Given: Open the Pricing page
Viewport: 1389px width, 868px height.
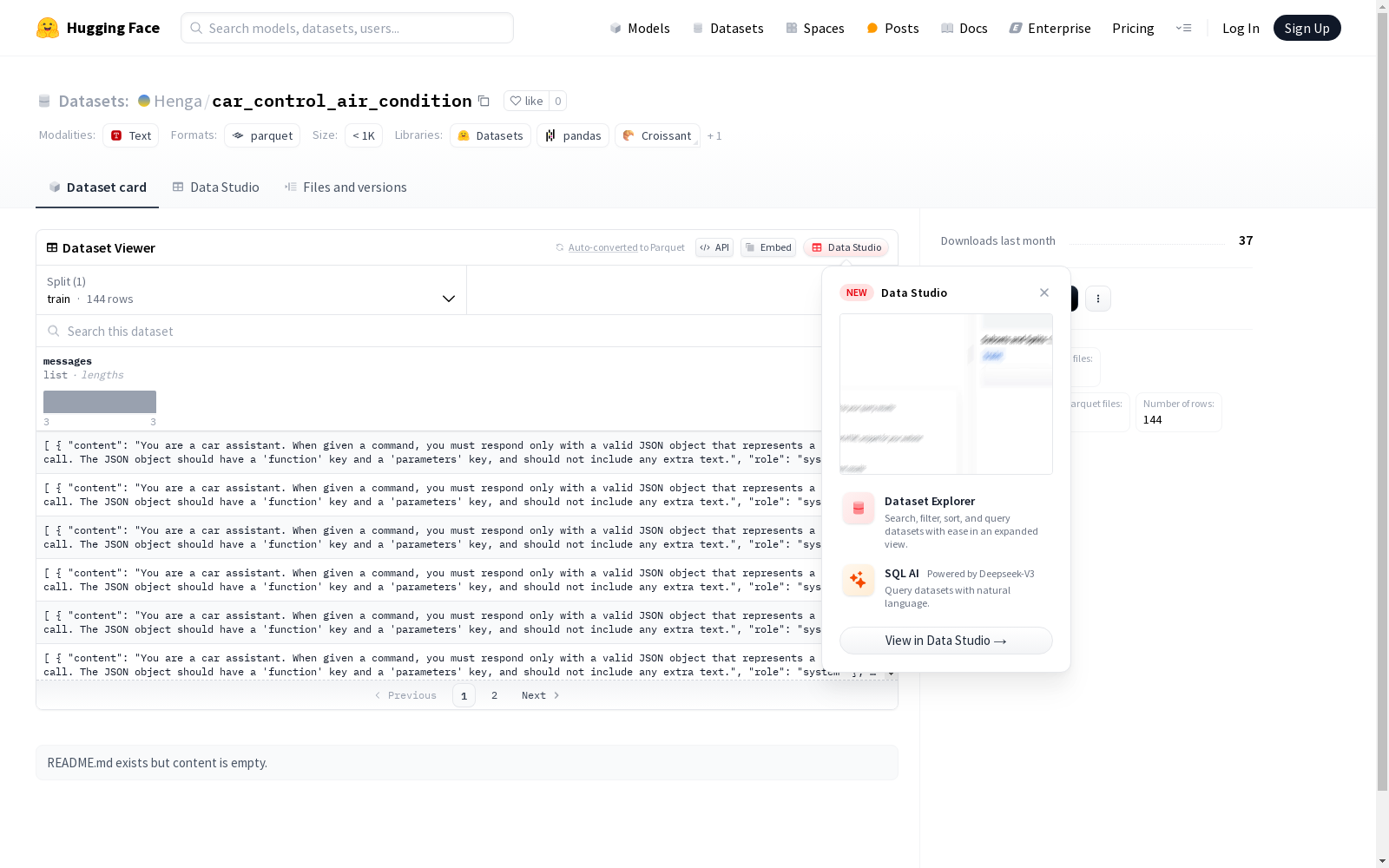Looking at the screenshot, I should point(1133,28).
